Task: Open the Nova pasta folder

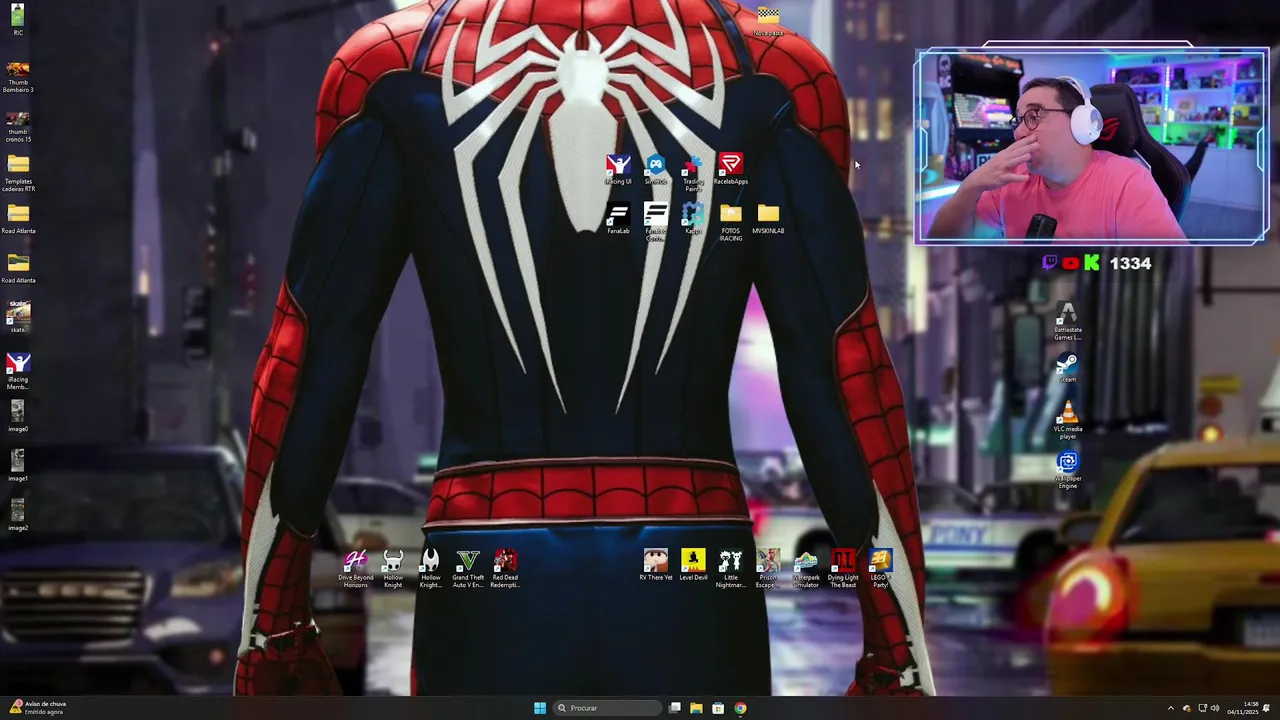Action: point(768,21)
